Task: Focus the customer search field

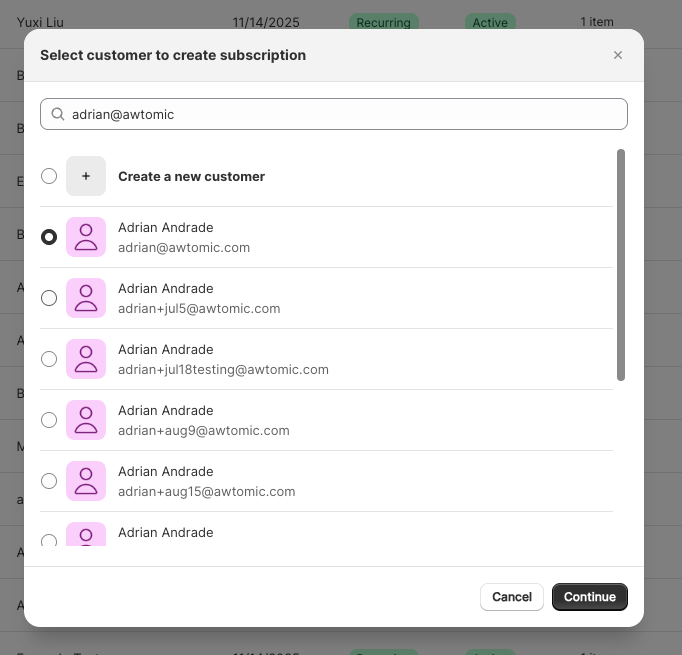Action: [334, 114]
